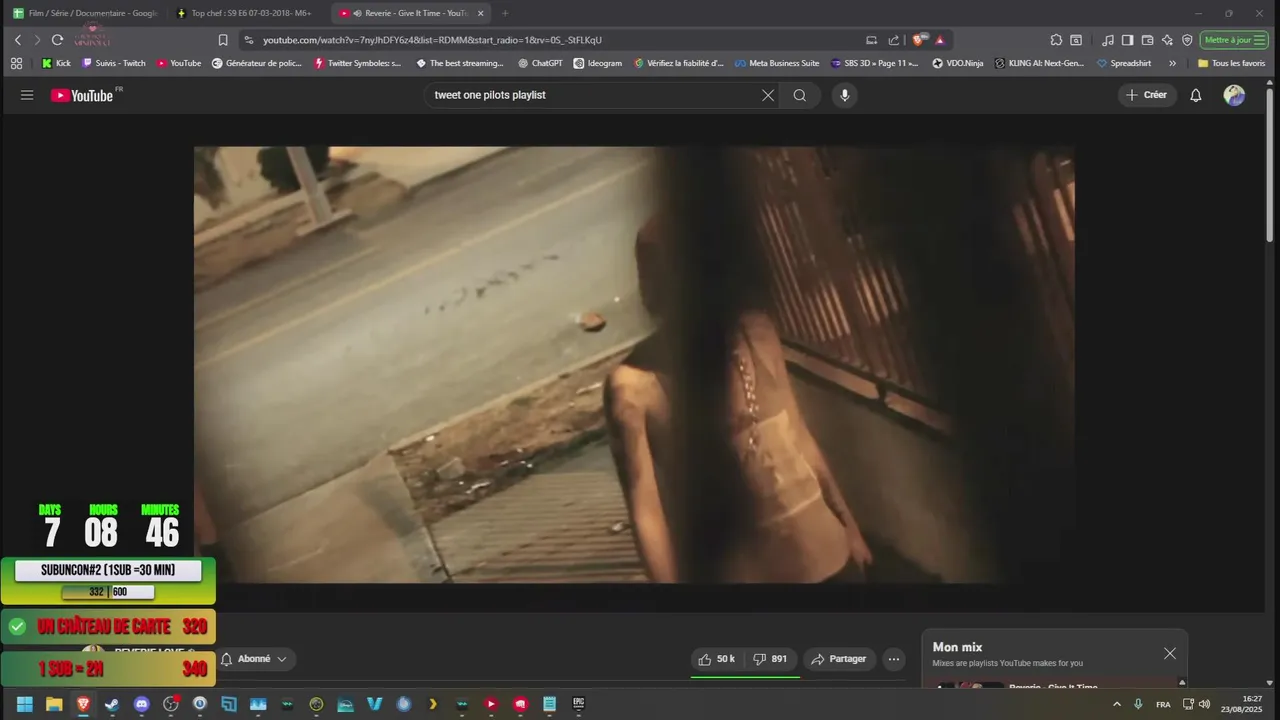This screenshot has width=1280, height=720.
Task: Open the YouTube guide hamburger menu
Action: pyautogui.click(x=27, y=95)
